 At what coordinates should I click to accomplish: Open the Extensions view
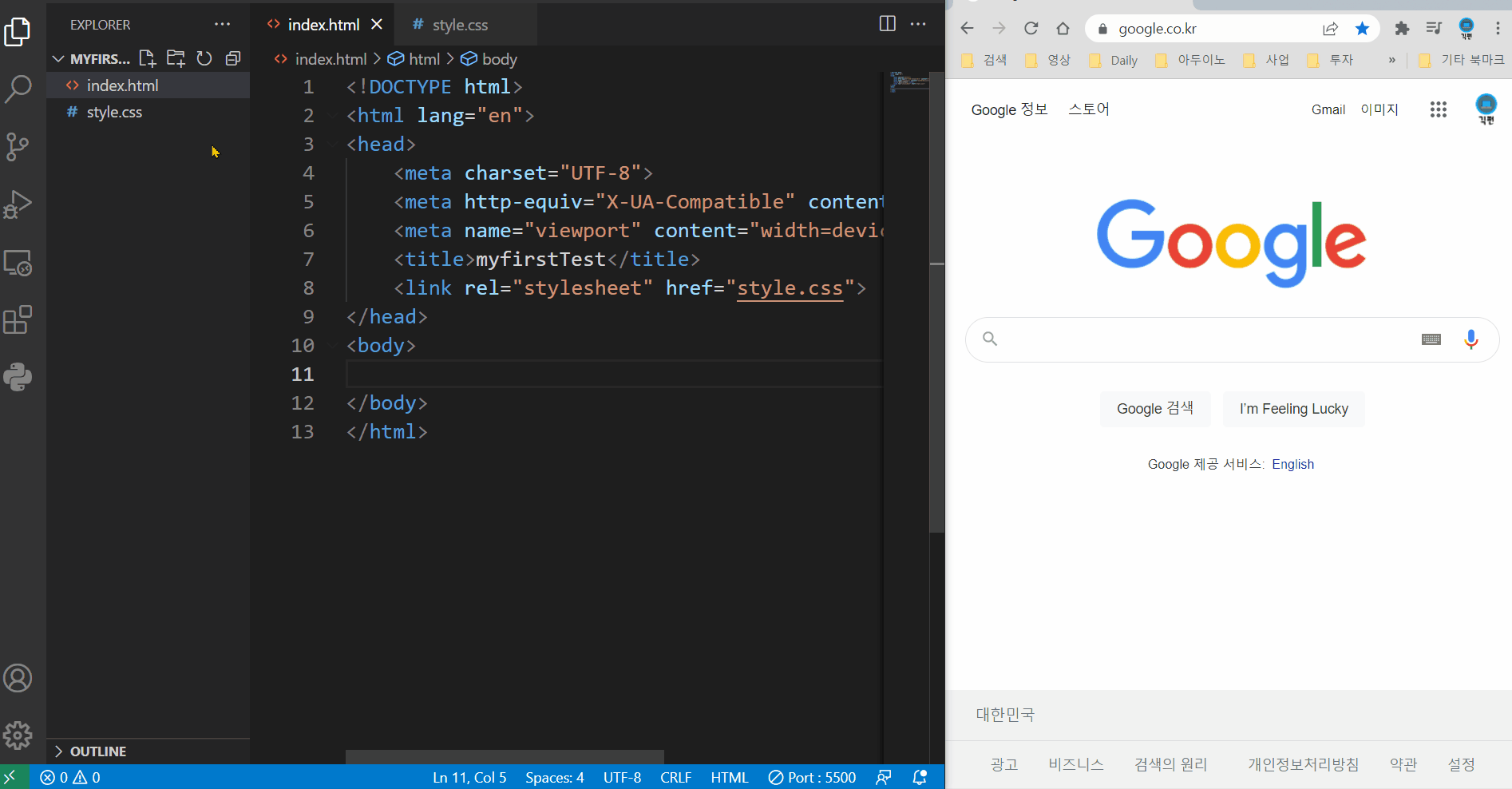coord(18,319)
